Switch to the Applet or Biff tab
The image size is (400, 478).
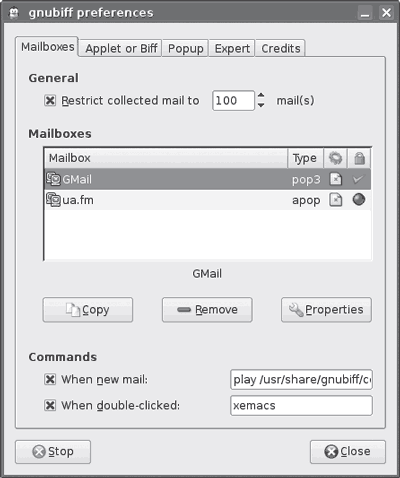(121, 48)
